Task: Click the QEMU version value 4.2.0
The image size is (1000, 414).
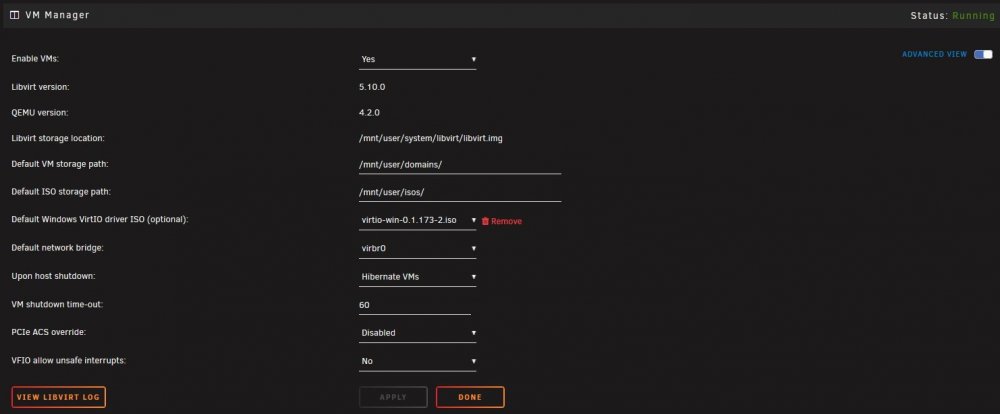Action: [369, 113]
